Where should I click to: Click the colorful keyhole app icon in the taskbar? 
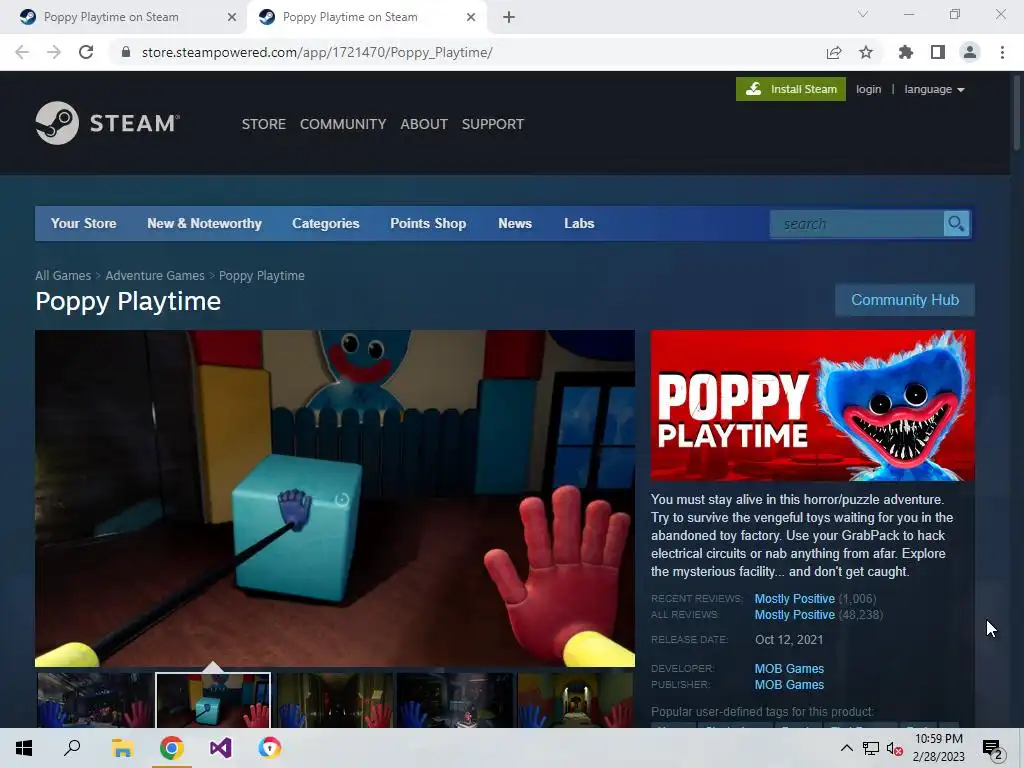270,748
